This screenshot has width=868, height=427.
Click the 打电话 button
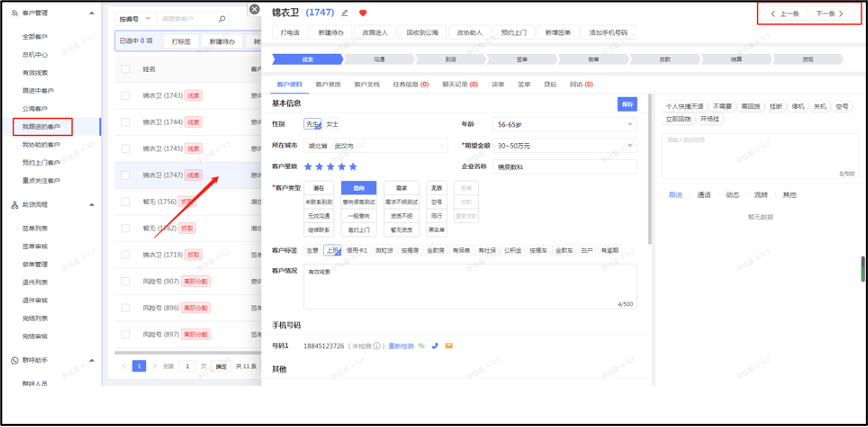pyautogui.click(x=290, y=32)
